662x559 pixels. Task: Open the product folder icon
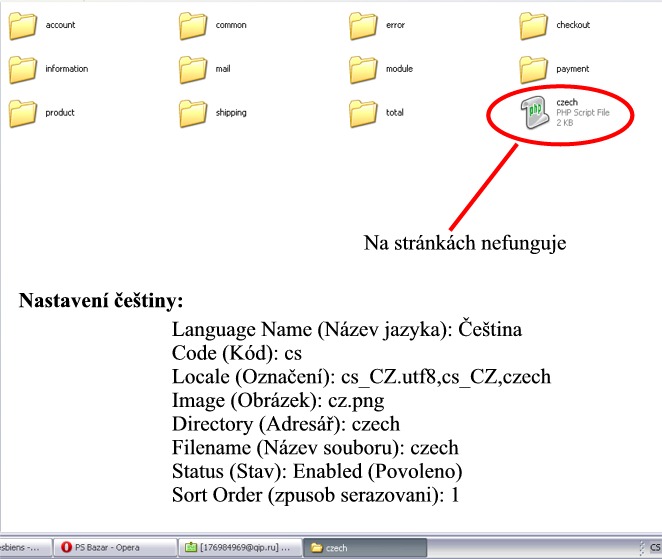coord(23,114)
